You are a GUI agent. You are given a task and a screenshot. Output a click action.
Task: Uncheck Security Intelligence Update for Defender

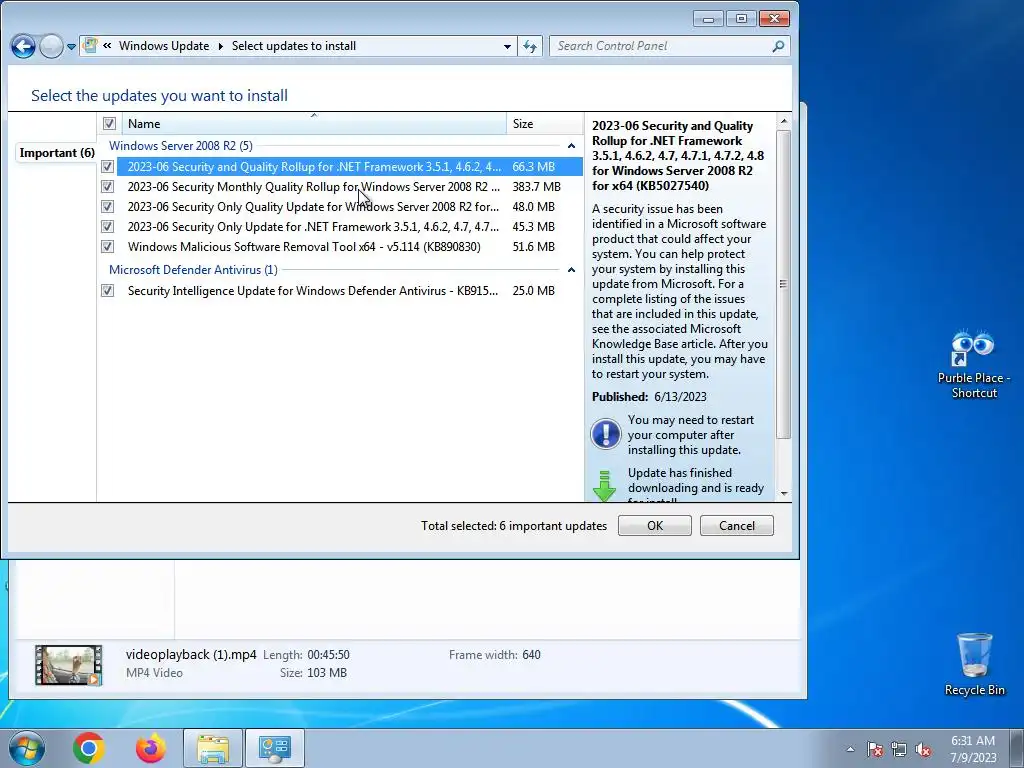pyautogui.click(x=108, y=291)
